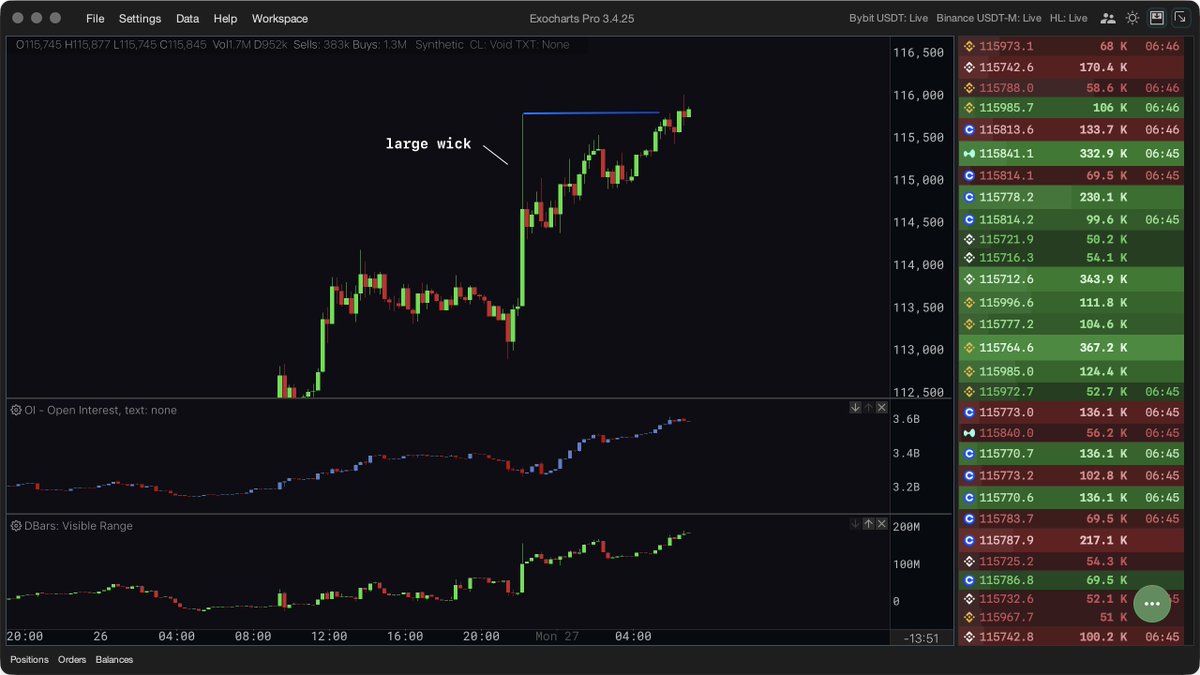Click the users/community icon in title bar
1200x675 pixels.
(1107, 18)
